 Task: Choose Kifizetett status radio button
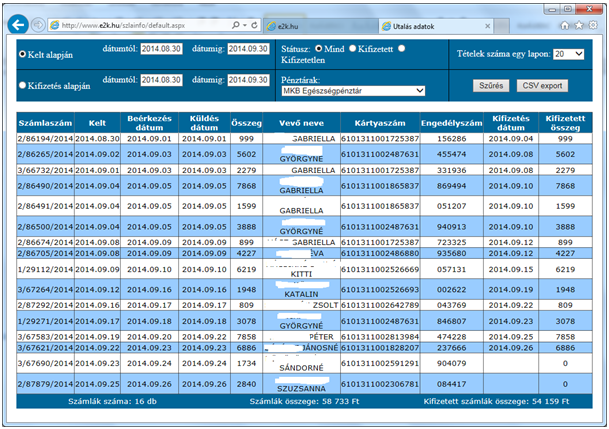(352, 49)
